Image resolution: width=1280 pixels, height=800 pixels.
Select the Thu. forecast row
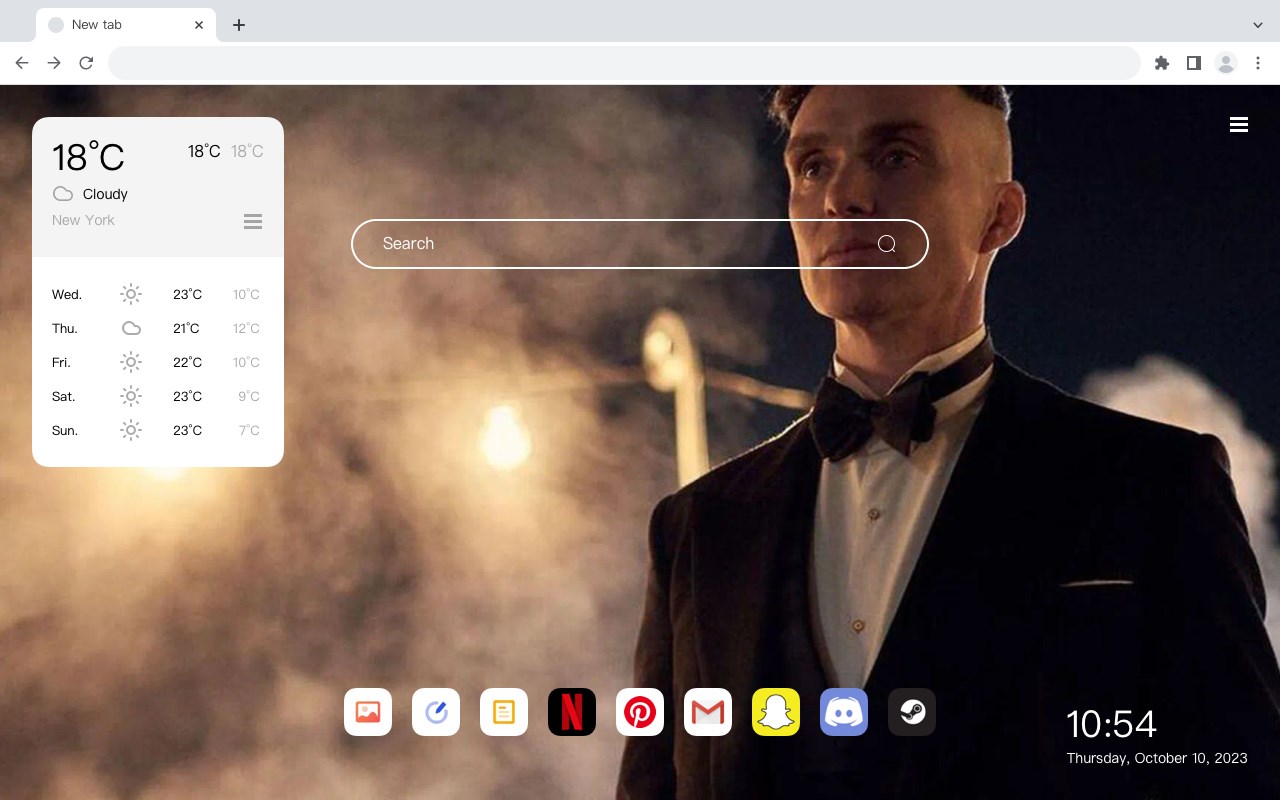(x=157, y=328)
